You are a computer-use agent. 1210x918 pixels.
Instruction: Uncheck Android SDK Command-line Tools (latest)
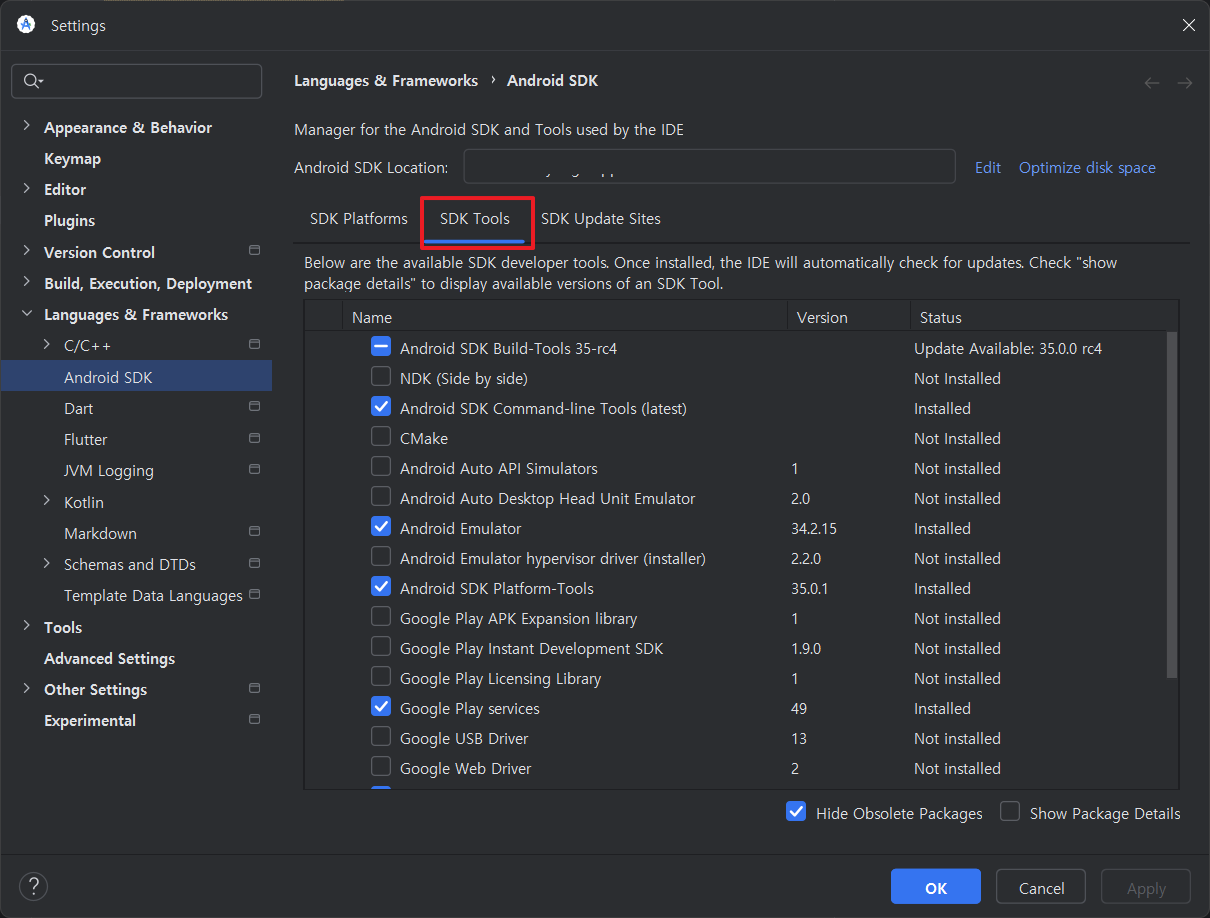pyautogui.click(x=381, y=407)
